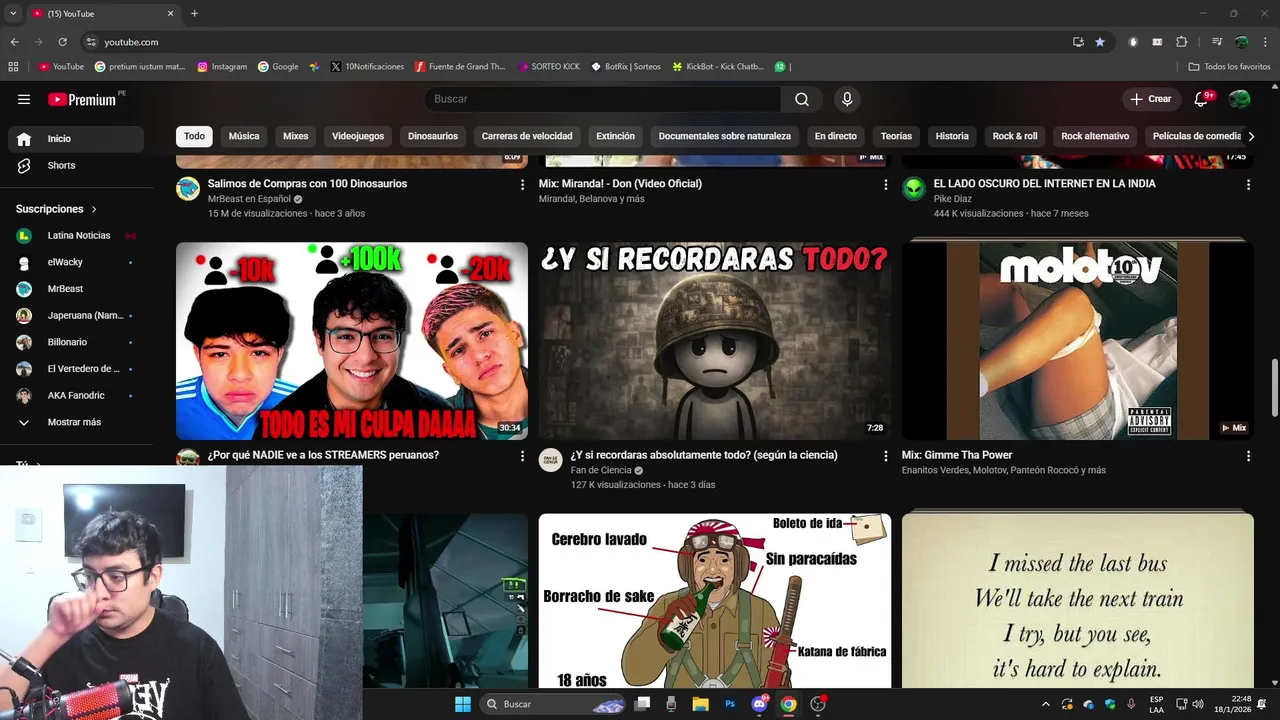Image resolution: width=1280 pixels, height=720 pixels.
Task: Open Discord from the taskbar
Action: tap(759, 704)
